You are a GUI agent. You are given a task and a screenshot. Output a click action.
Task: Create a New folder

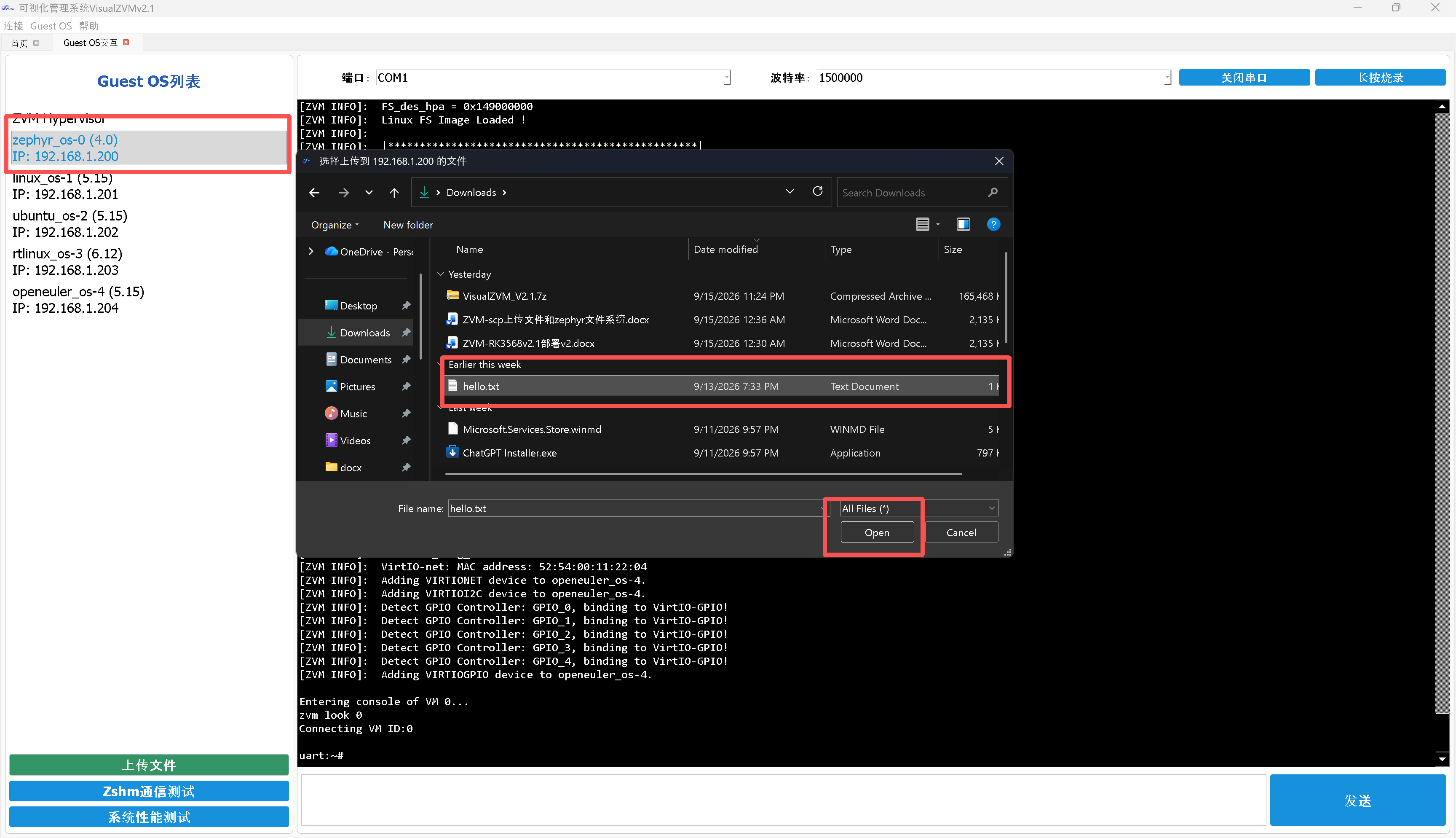(x=408, y=225)
